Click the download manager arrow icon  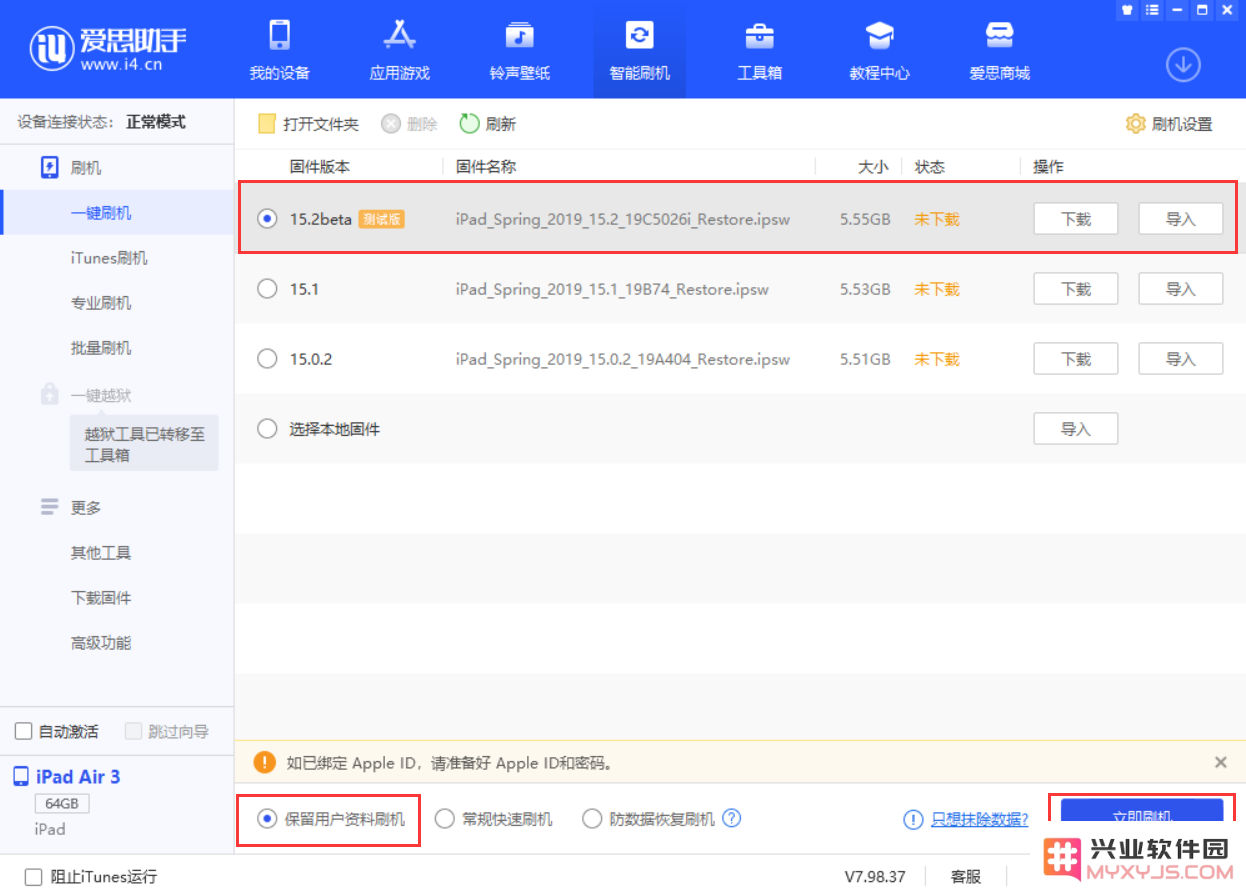1183,65
